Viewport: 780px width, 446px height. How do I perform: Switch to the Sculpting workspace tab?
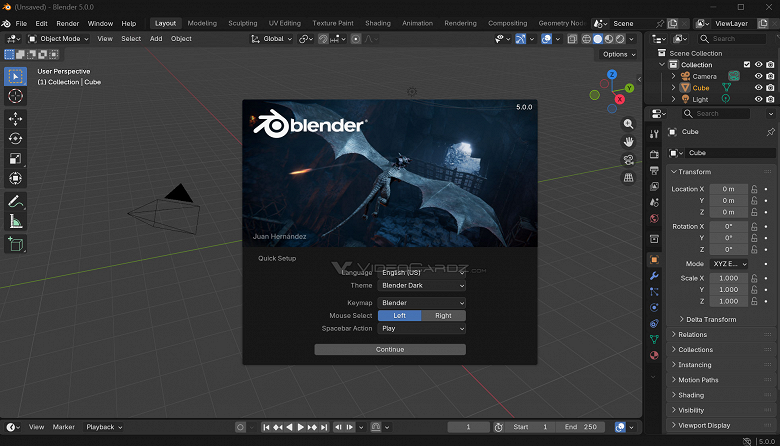tap(242, 23)
